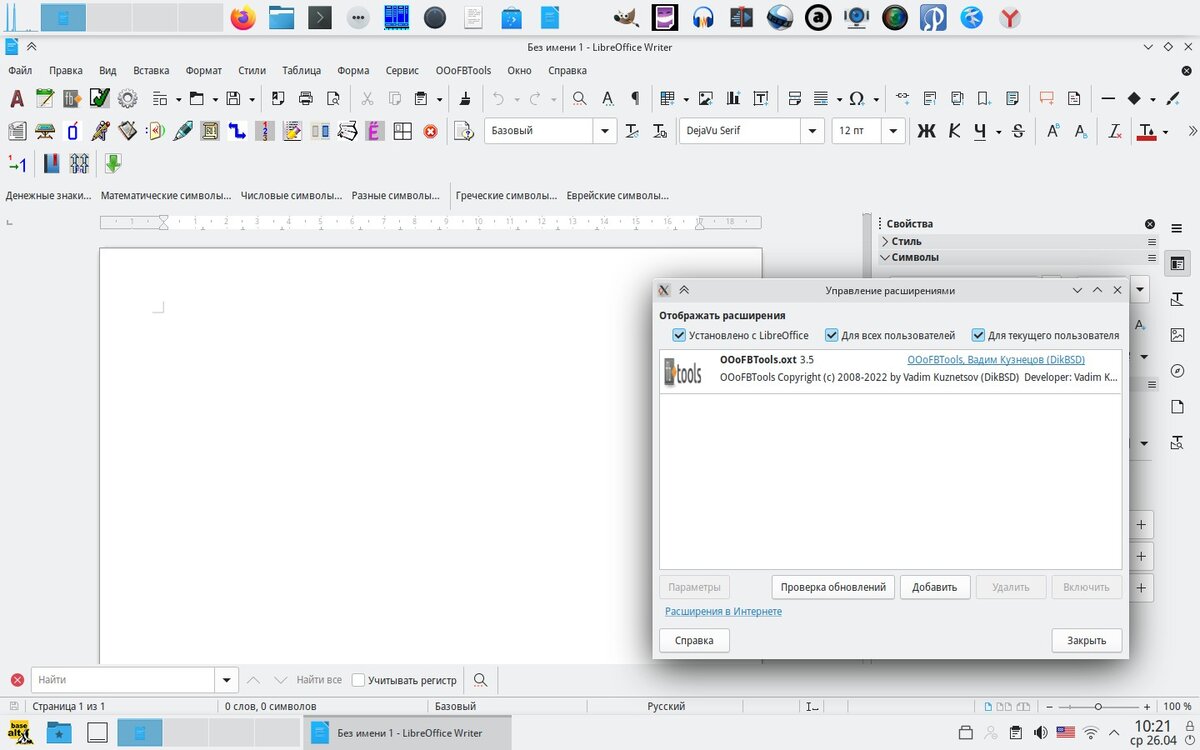Open 'Расширения в Интернете' link

(x=723, y=611)
